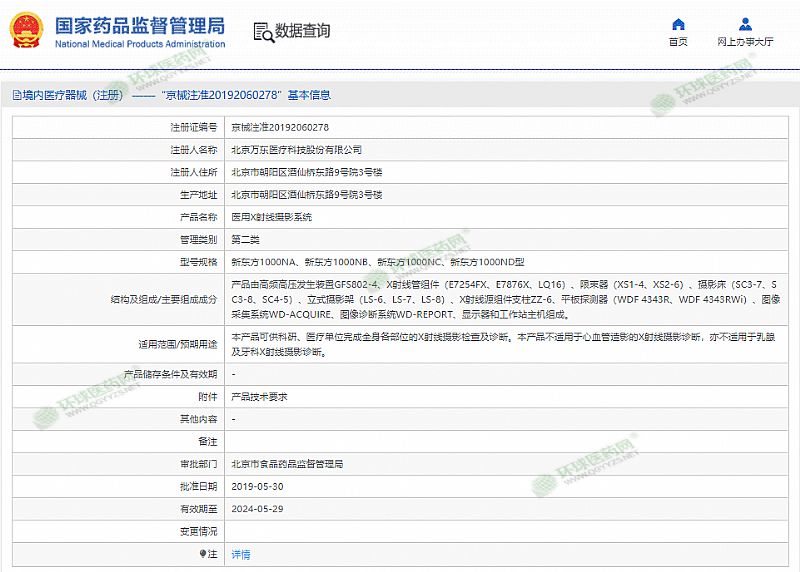Screen dimensions: 800x572
Task: Click approval department 北京市食品药品监督管理局
Action: point(287,464)
